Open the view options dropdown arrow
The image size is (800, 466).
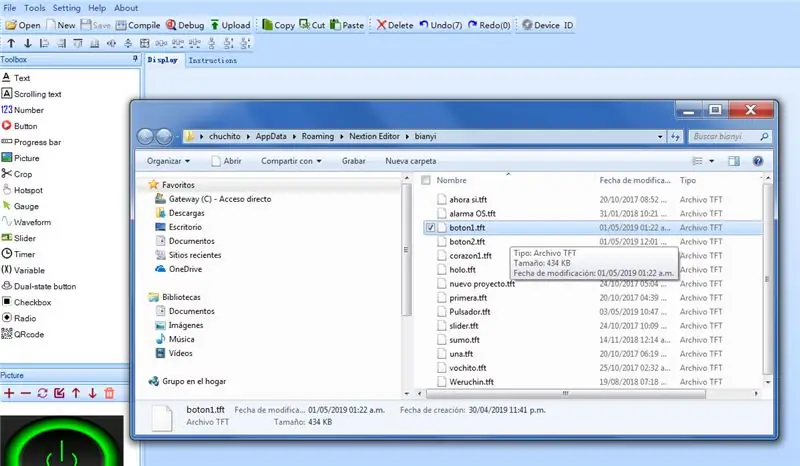click(x=712, y=161)
